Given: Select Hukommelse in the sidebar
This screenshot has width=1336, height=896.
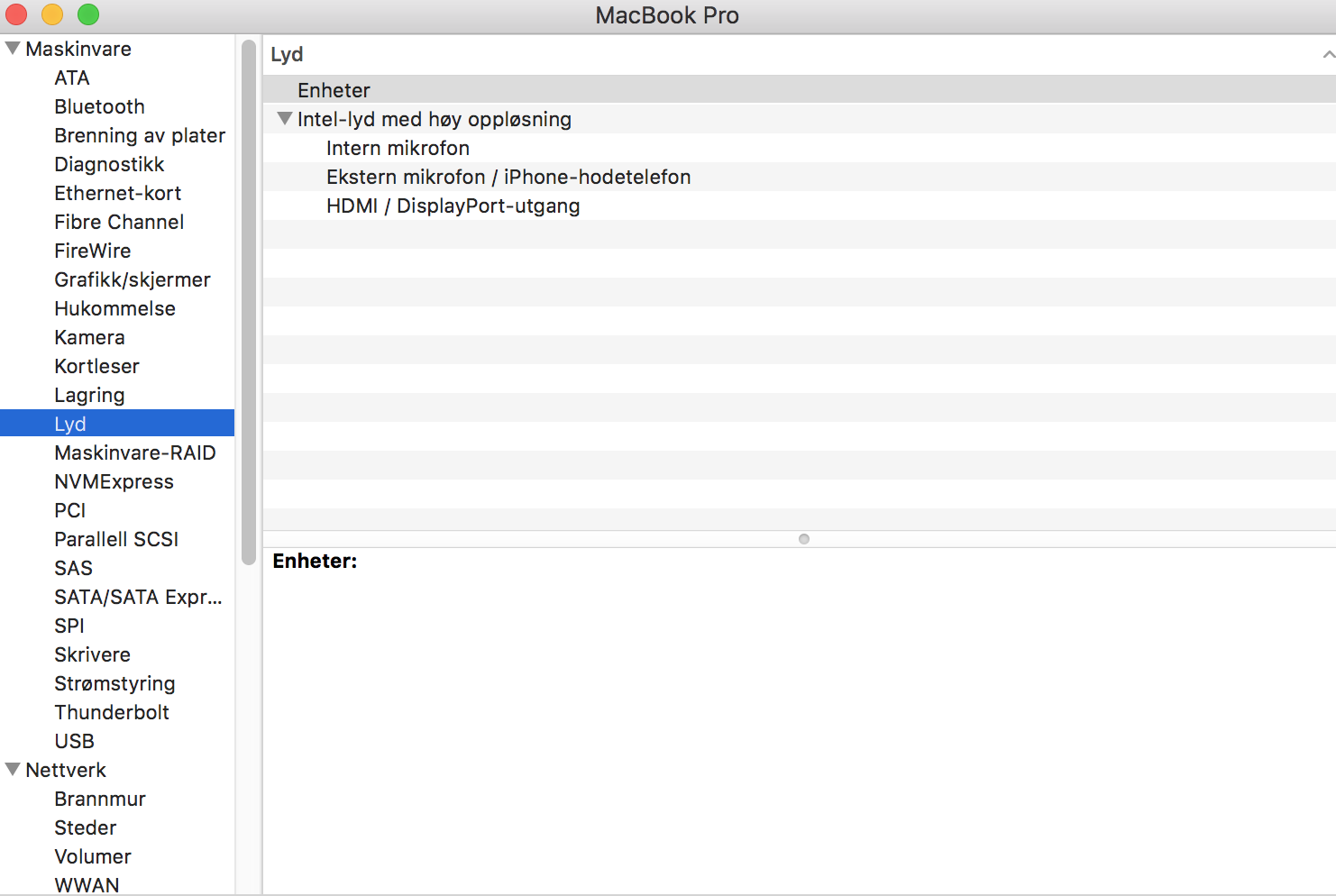Looking at the screenshot, I should click(114, 308).
